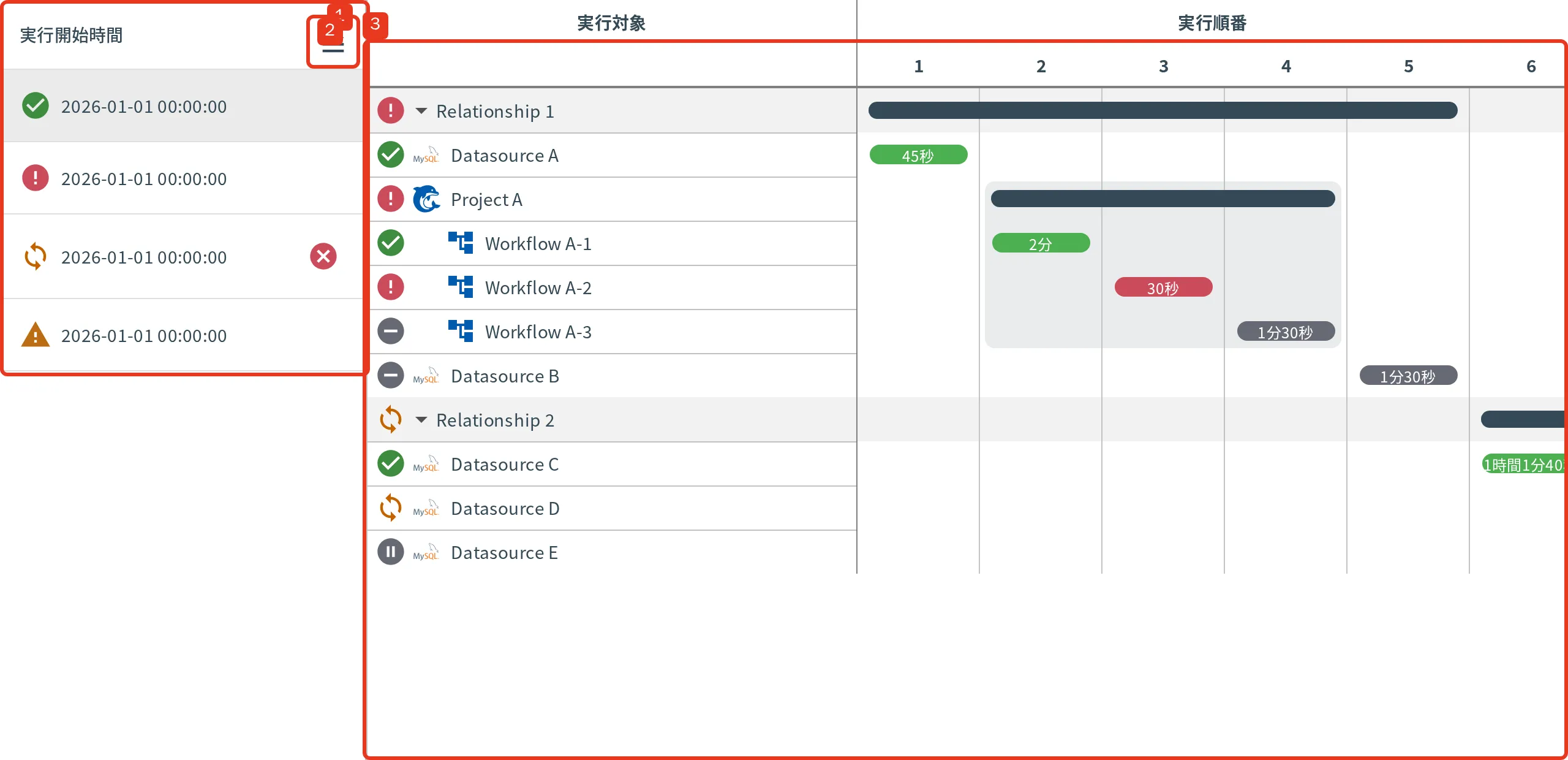Click Workflow A-3's gray 1分30秒 bar
Viewport: 1568px width, 760px height.
[1286, 332]
